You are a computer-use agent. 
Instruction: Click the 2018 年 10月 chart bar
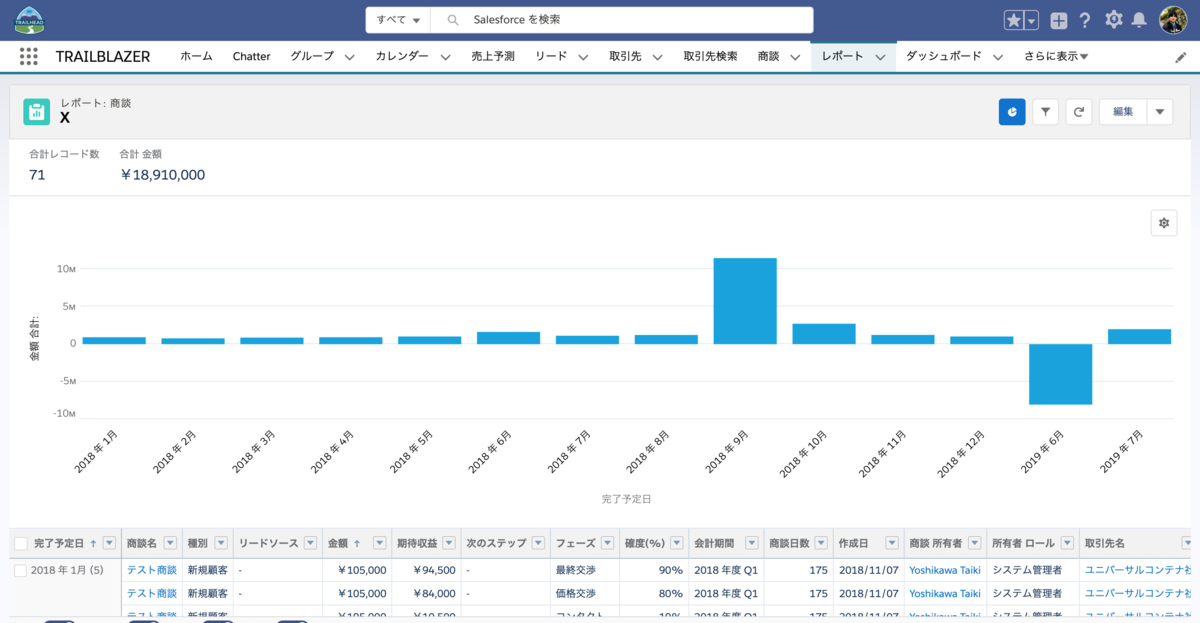click(824, 334)
